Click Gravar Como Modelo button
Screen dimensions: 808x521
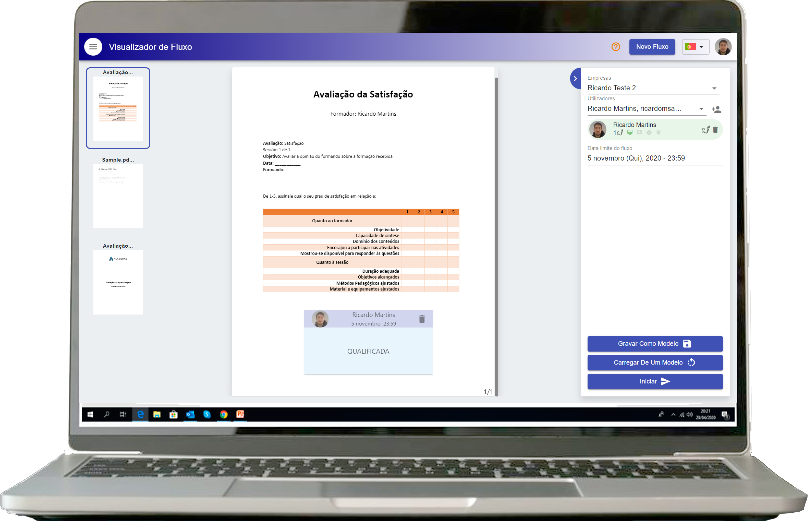click(x=654, y=344)
